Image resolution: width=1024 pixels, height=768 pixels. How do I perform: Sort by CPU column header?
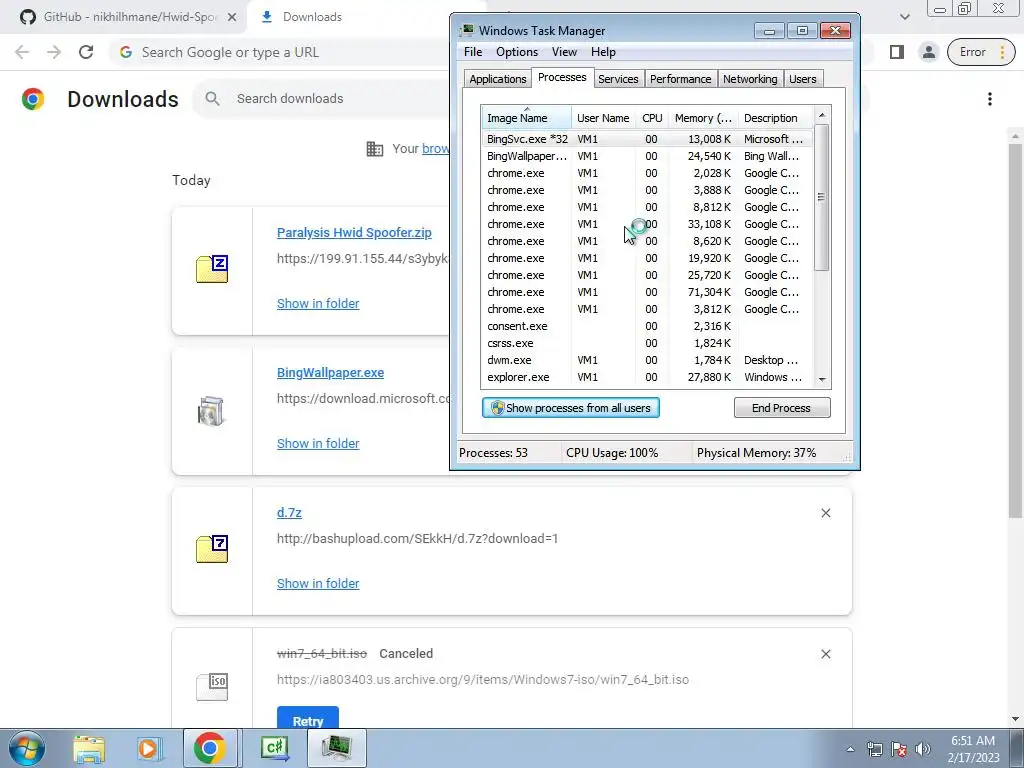pyautogui.click(x=652, y=118)
